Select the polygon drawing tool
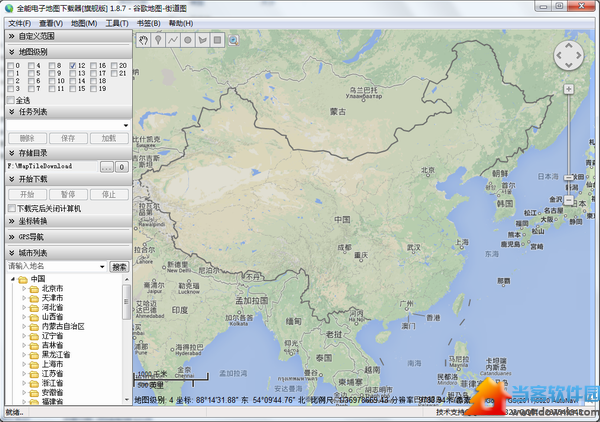600x422 pixels. (202, 40)
